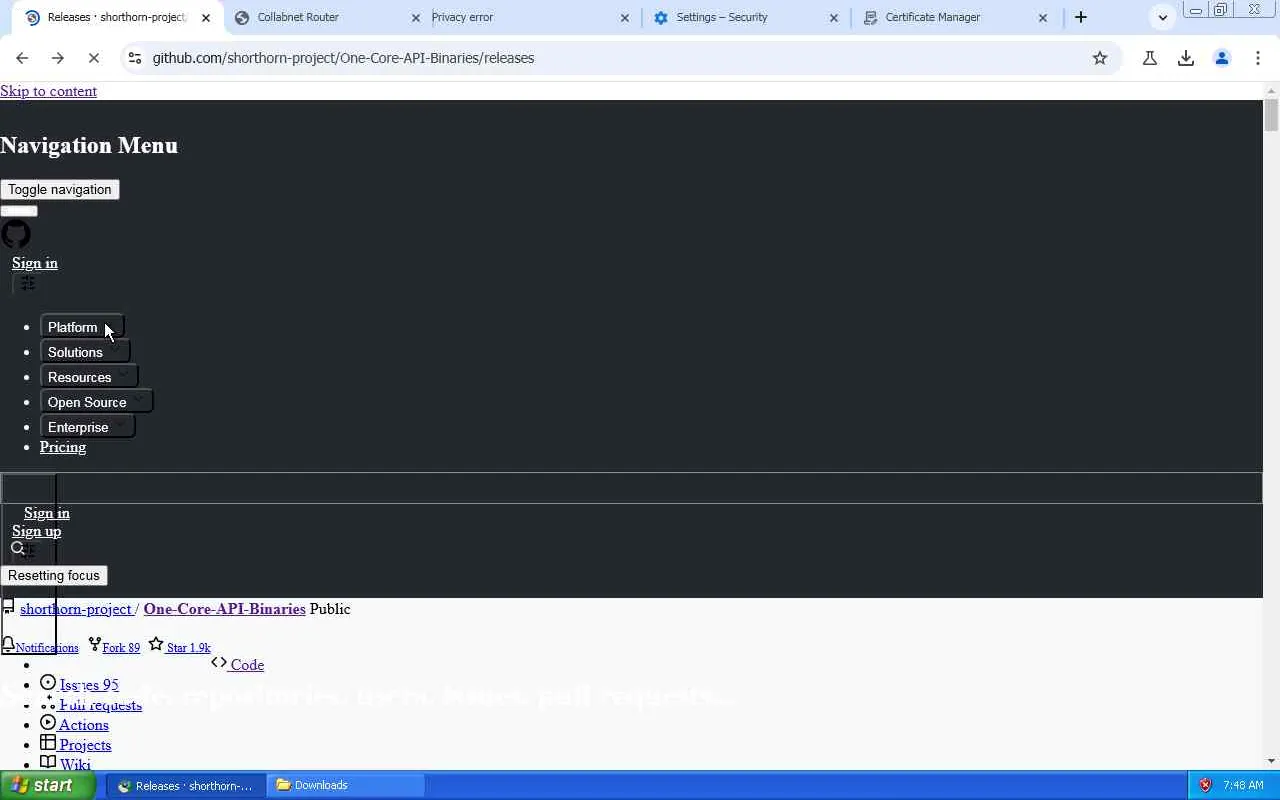Screen dimensions: 1280x800
Task: Click the search magnifier icon below Sign up
Action: point(18,548)
